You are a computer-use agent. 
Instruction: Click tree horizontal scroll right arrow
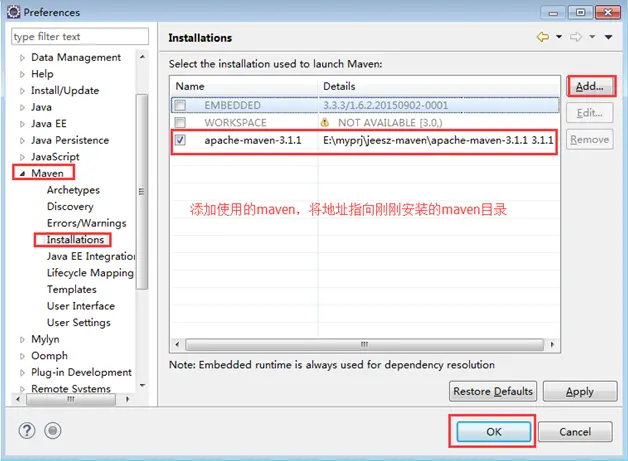pos(127,399)
